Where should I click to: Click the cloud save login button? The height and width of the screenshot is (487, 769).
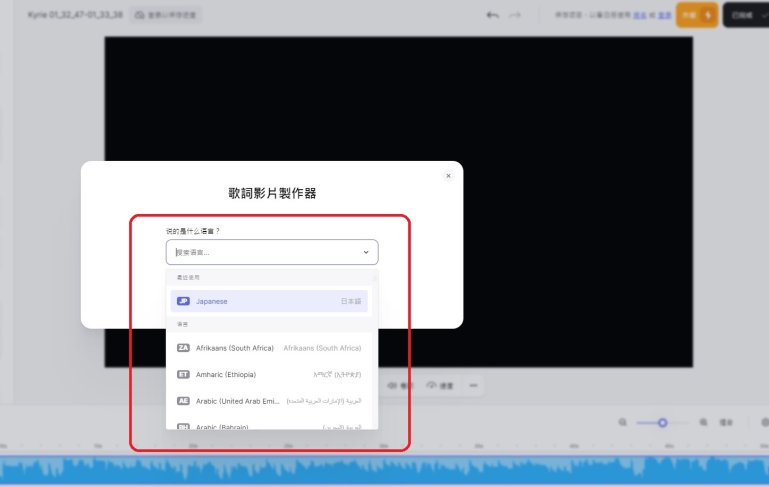pyautogui.click(x=166, y=15)
